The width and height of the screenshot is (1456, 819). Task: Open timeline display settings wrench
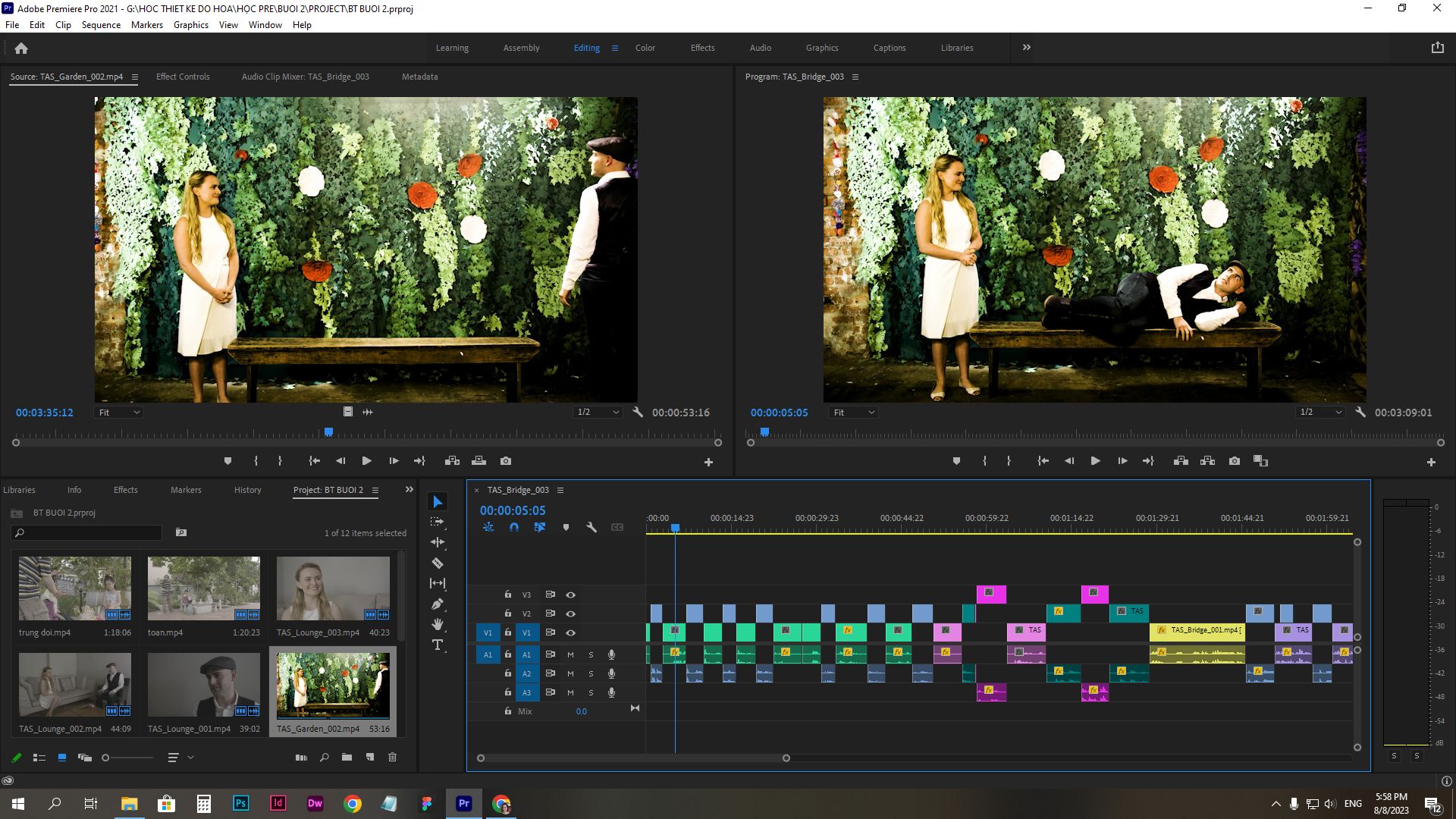591,527
